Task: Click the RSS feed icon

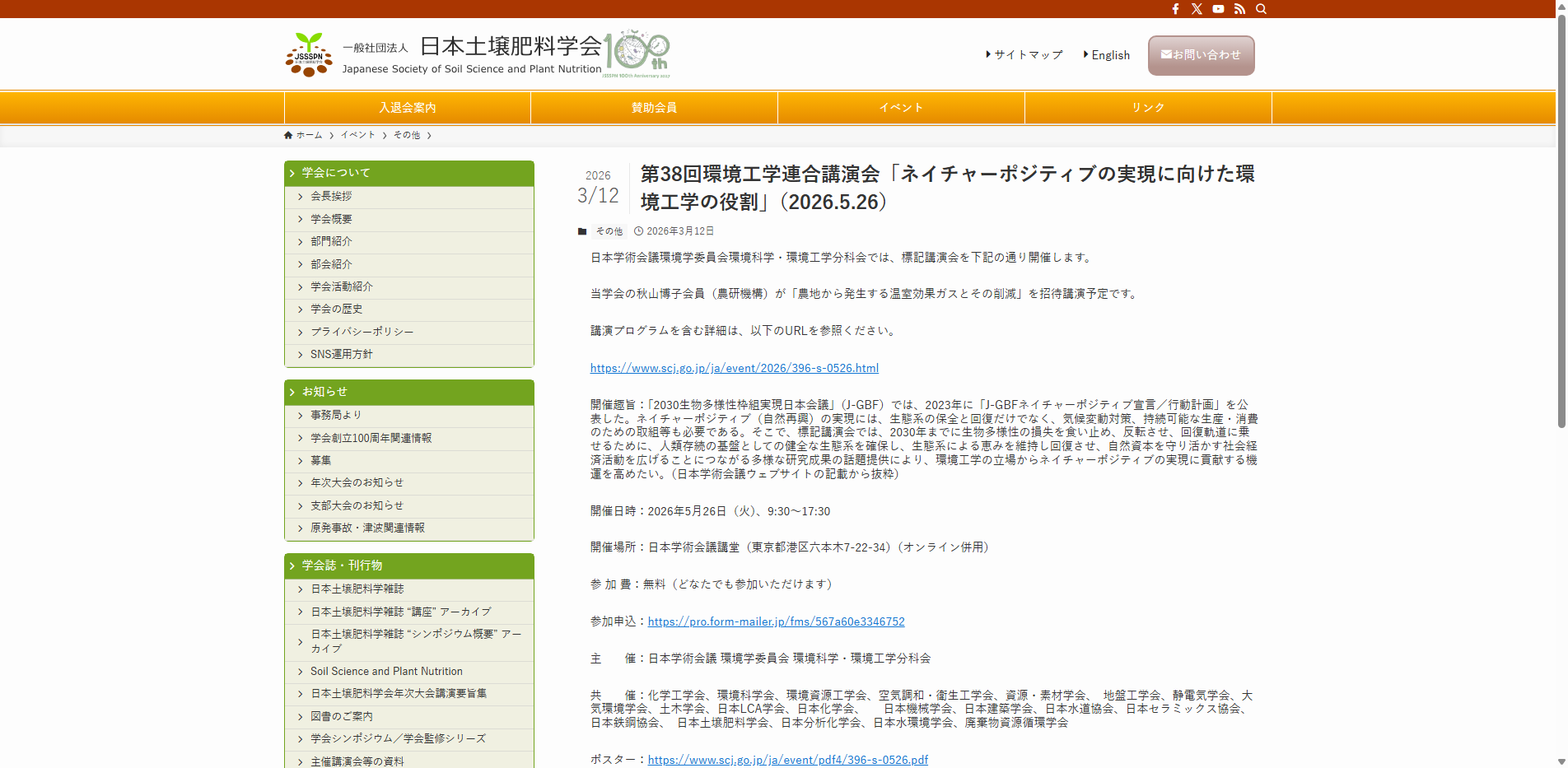Action: pos(1239,9)
